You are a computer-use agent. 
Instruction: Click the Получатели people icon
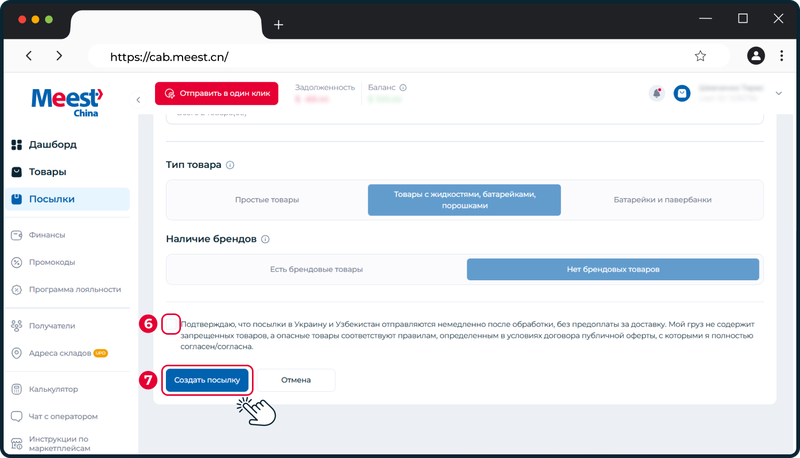[x=16, y=325]
